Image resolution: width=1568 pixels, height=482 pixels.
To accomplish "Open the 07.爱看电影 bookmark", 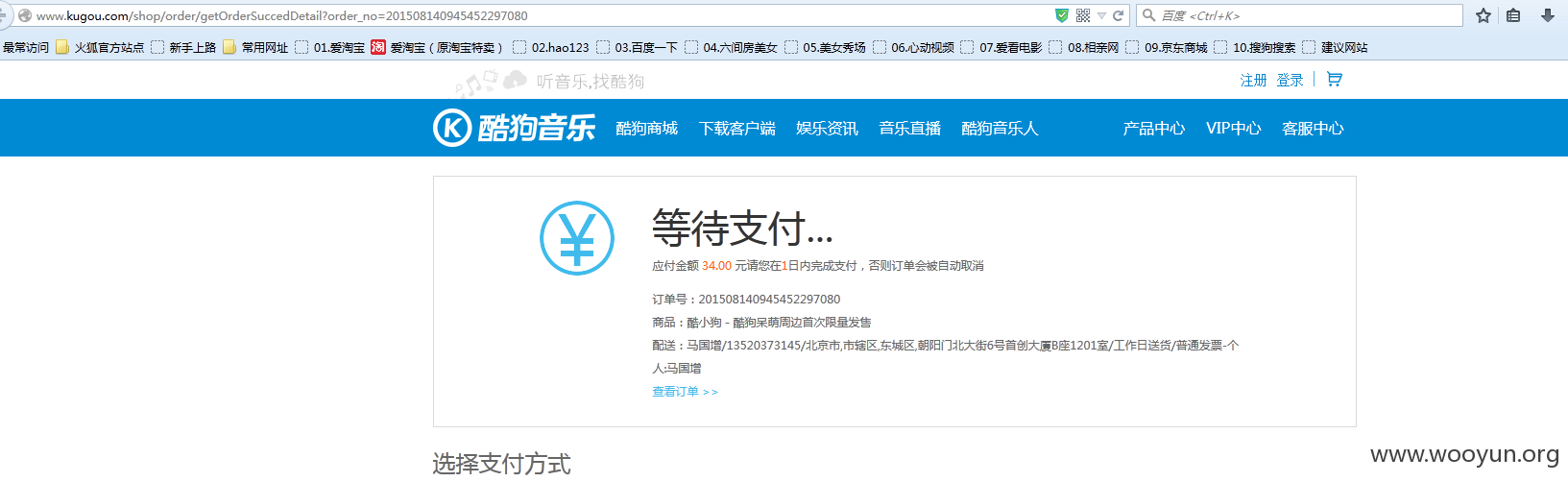I will pyautogui.click(x=1001, y=47).
